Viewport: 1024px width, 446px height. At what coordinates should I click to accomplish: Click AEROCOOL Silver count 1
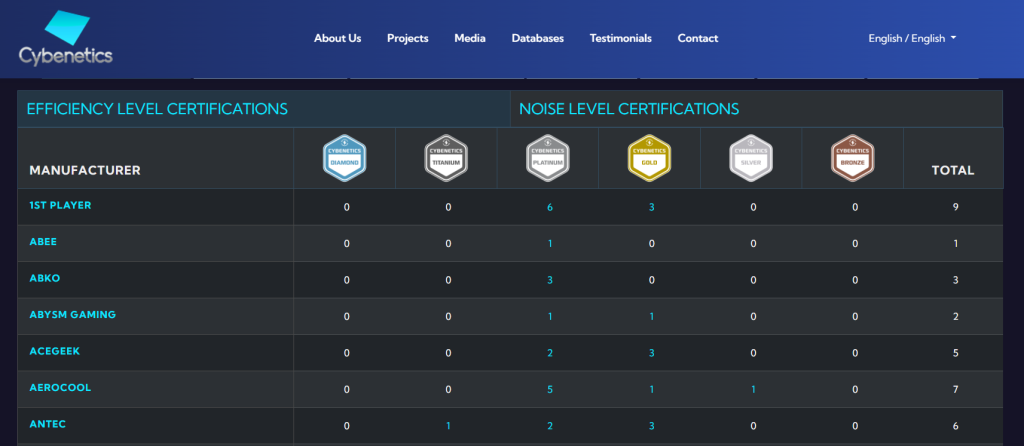pos(753,390)
